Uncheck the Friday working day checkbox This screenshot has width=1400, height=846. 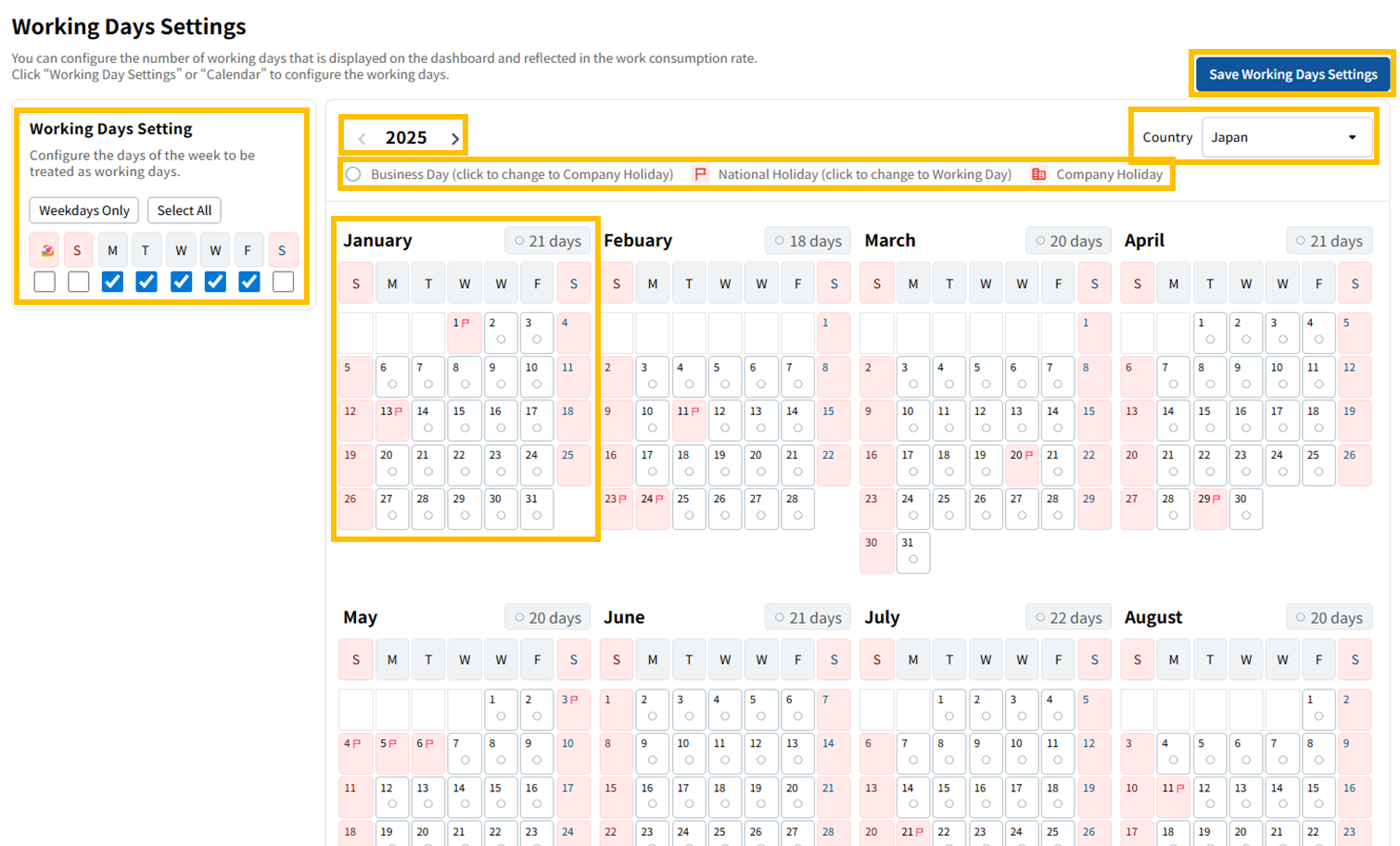(x=248, y=282)
